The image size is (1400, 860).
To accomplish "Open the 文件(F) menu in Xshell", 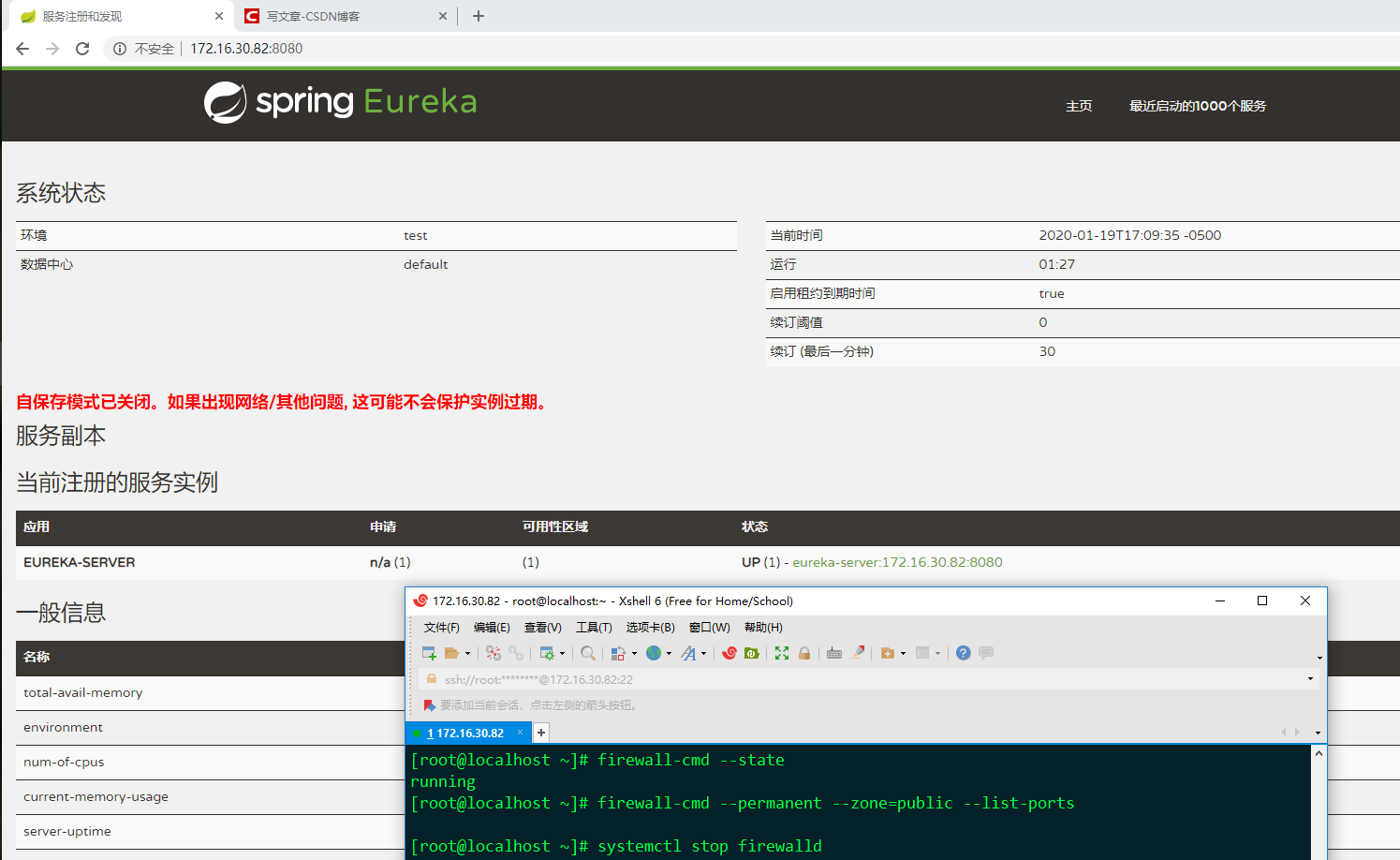I will (442, 628).
